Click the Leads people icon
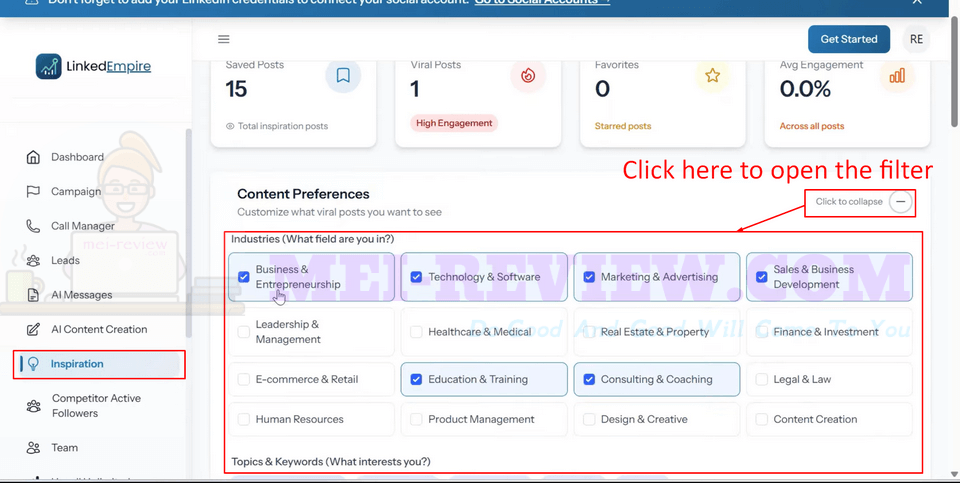This screenshot has height=483, width=960. click(x=33, y=261)
